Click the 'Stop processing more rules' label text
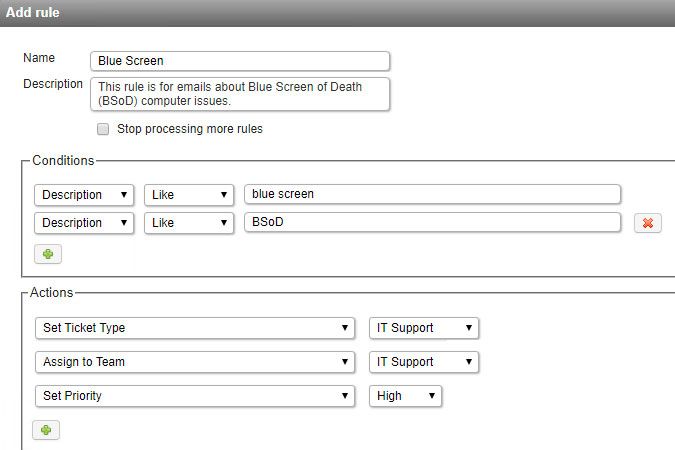Image resolution: width=675 pixels, height=450 pixels. pyautogui.click(x=190, y=129)
